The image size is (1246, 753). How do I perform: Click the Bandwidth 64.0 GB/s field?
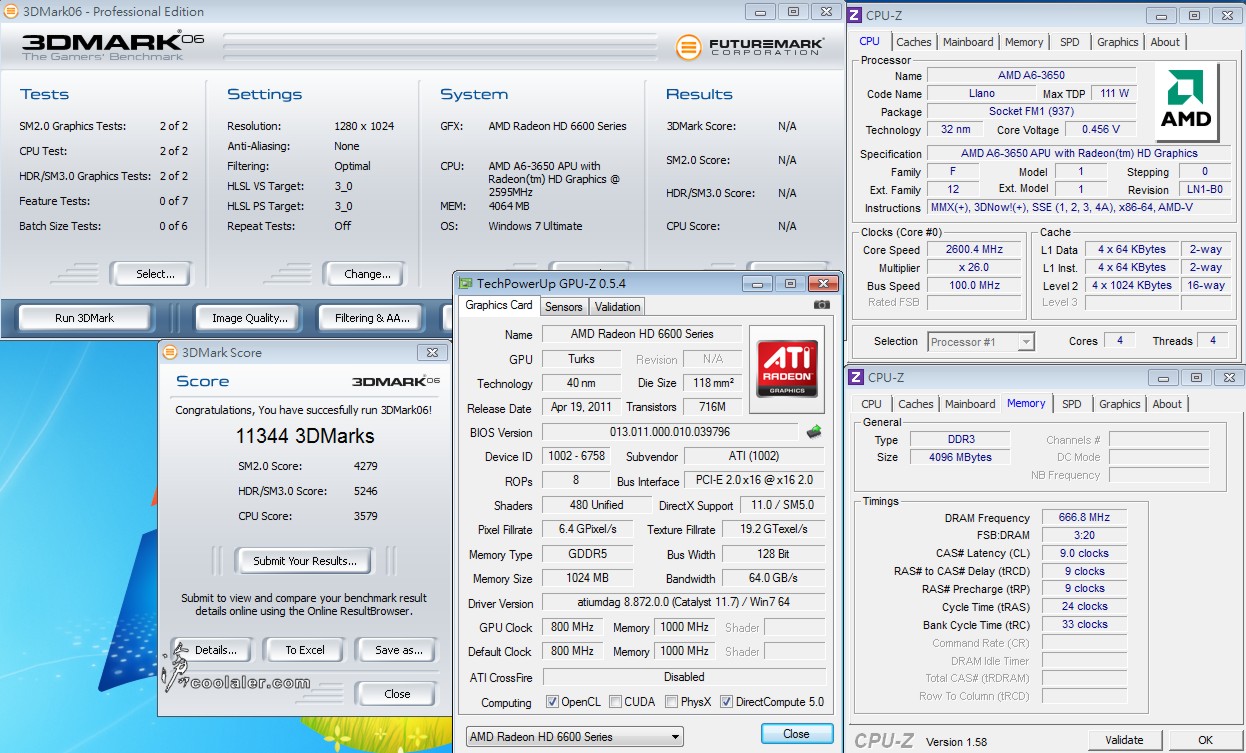pyautogui.click(x=773, y=578)
